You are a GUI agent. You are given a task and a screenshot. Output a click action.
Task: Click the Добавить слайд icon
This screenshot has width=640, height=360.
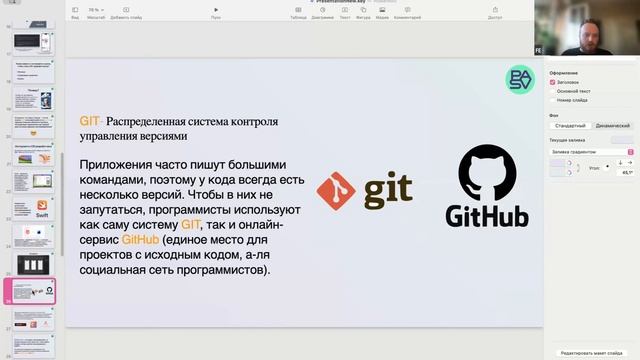[x=126, y=10]
